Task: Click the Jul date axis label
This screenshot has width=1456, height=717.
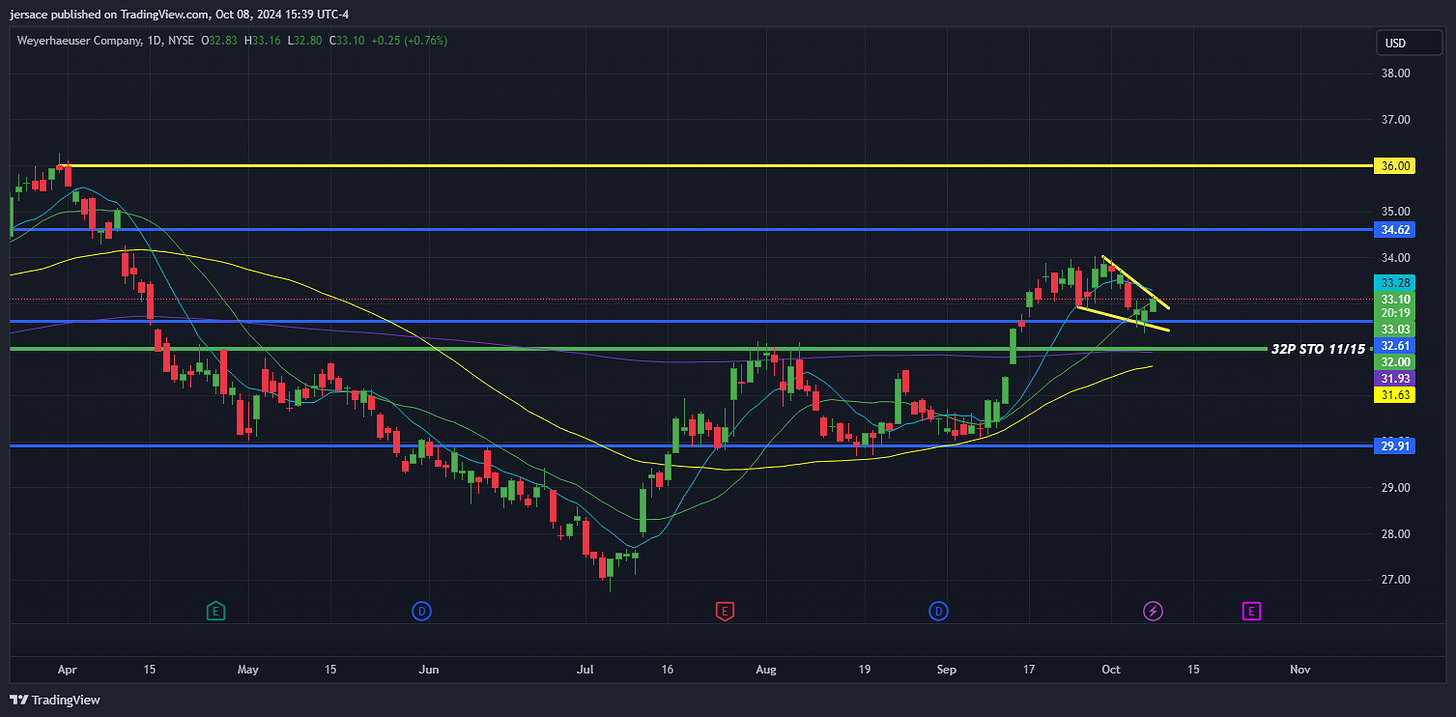Action: tap(587, 669)
